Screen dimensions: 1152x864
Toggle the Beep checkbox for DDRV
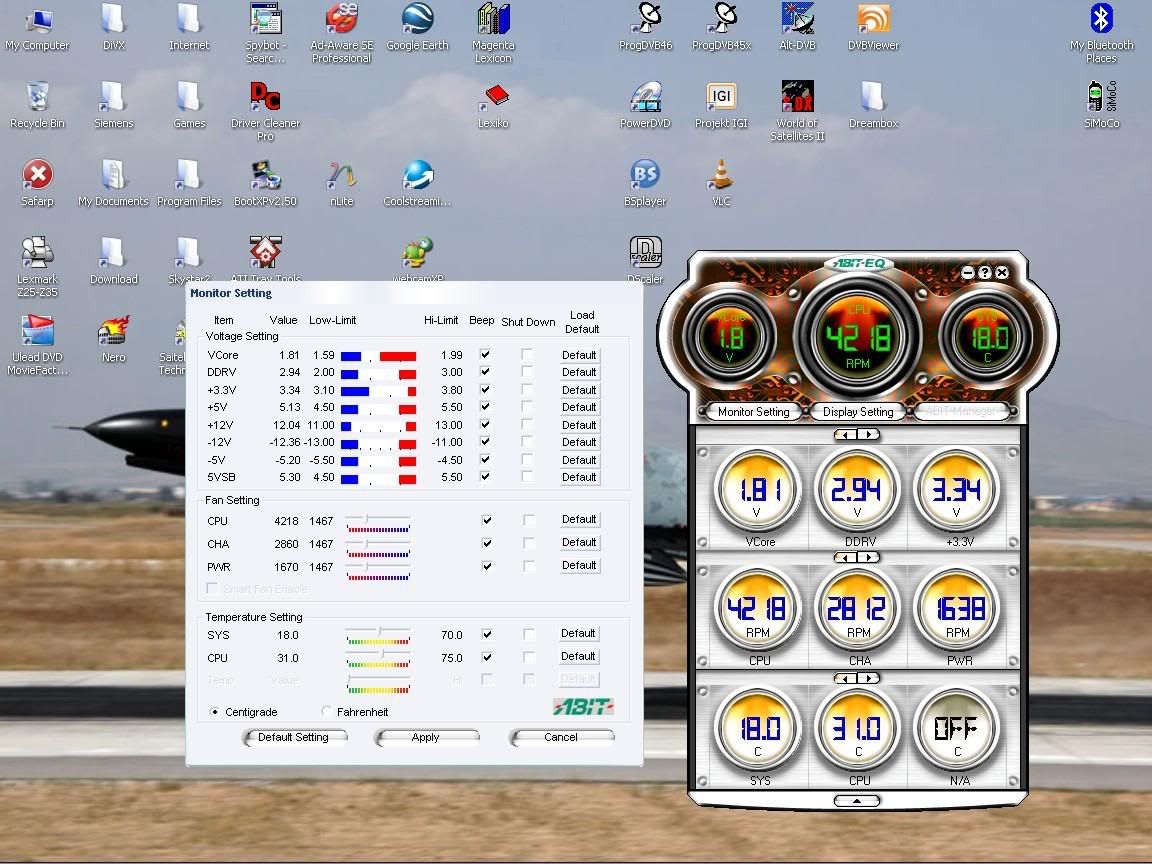point(486,372)
